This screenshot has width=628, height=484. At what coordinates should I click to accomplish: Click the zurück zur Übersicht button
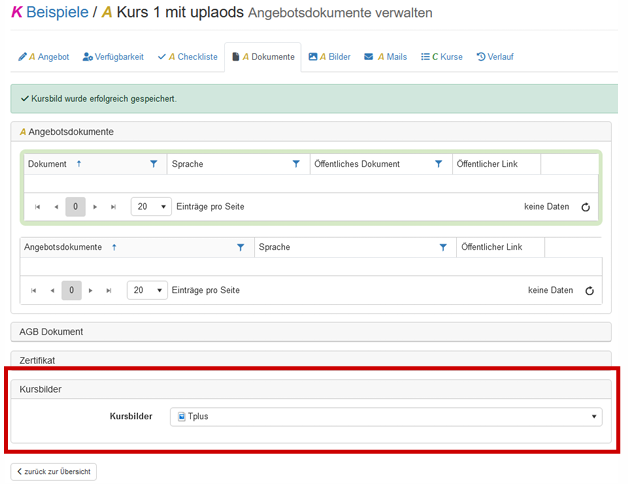[54, 471]
